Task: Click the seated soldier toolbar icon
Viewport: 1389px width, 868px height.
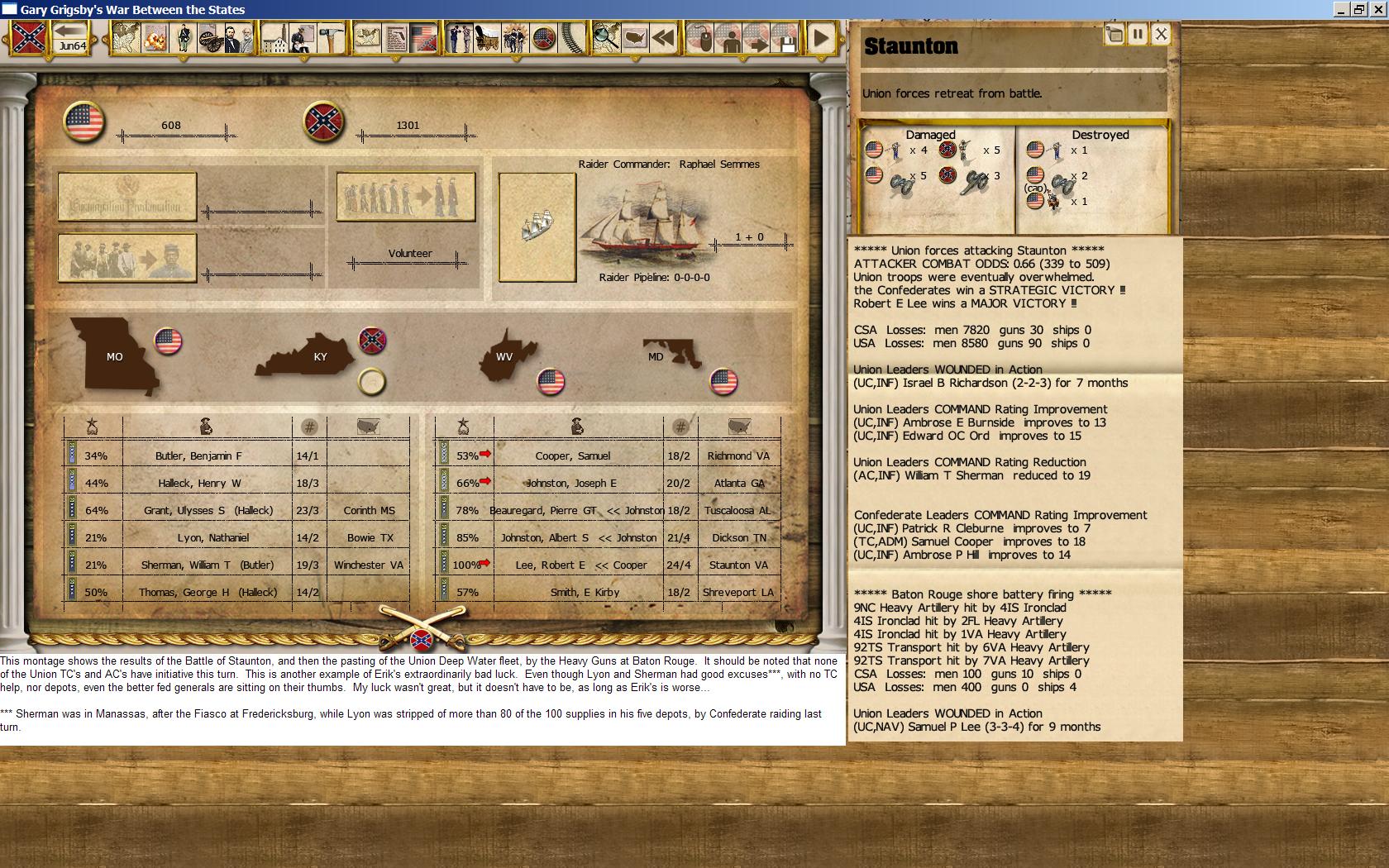Action: [x=303, y=38]
